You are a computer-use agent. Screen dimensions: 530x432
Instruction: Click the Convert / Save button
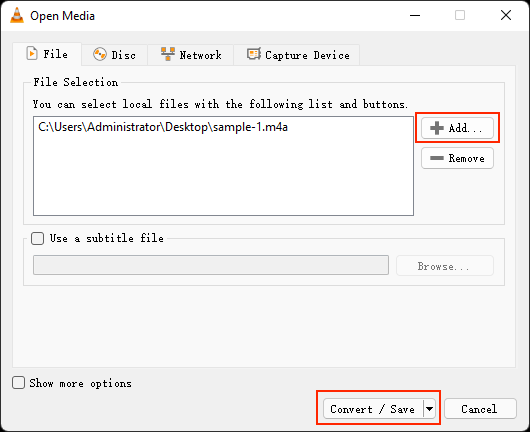click(x=373, y=409)
